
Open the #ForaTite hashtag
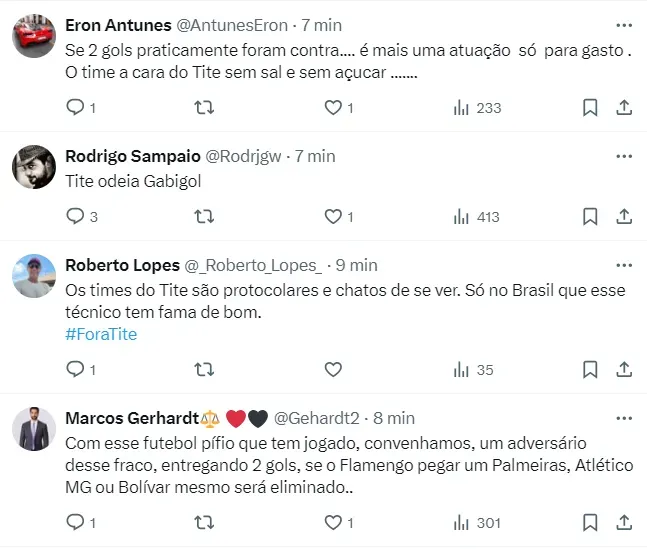[x=101, y=334]
